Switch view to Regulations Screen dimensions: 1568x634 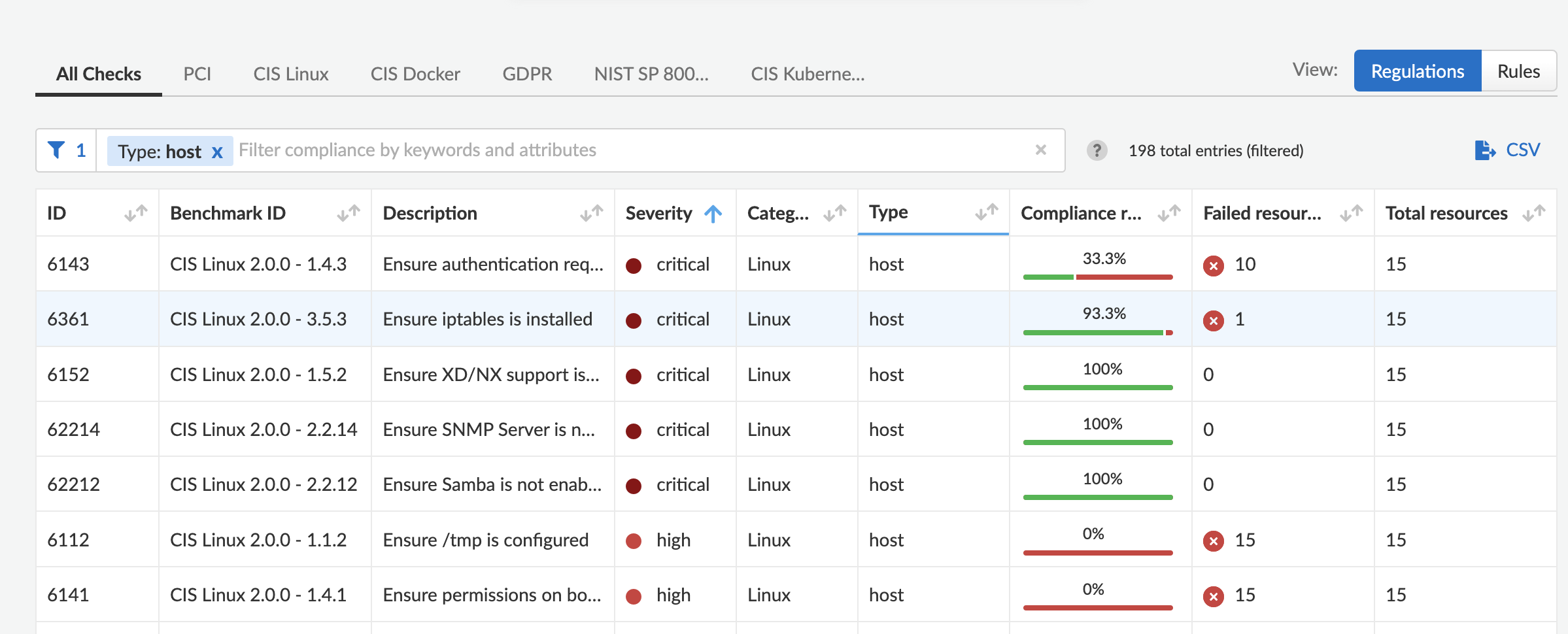click(1418, 71)
